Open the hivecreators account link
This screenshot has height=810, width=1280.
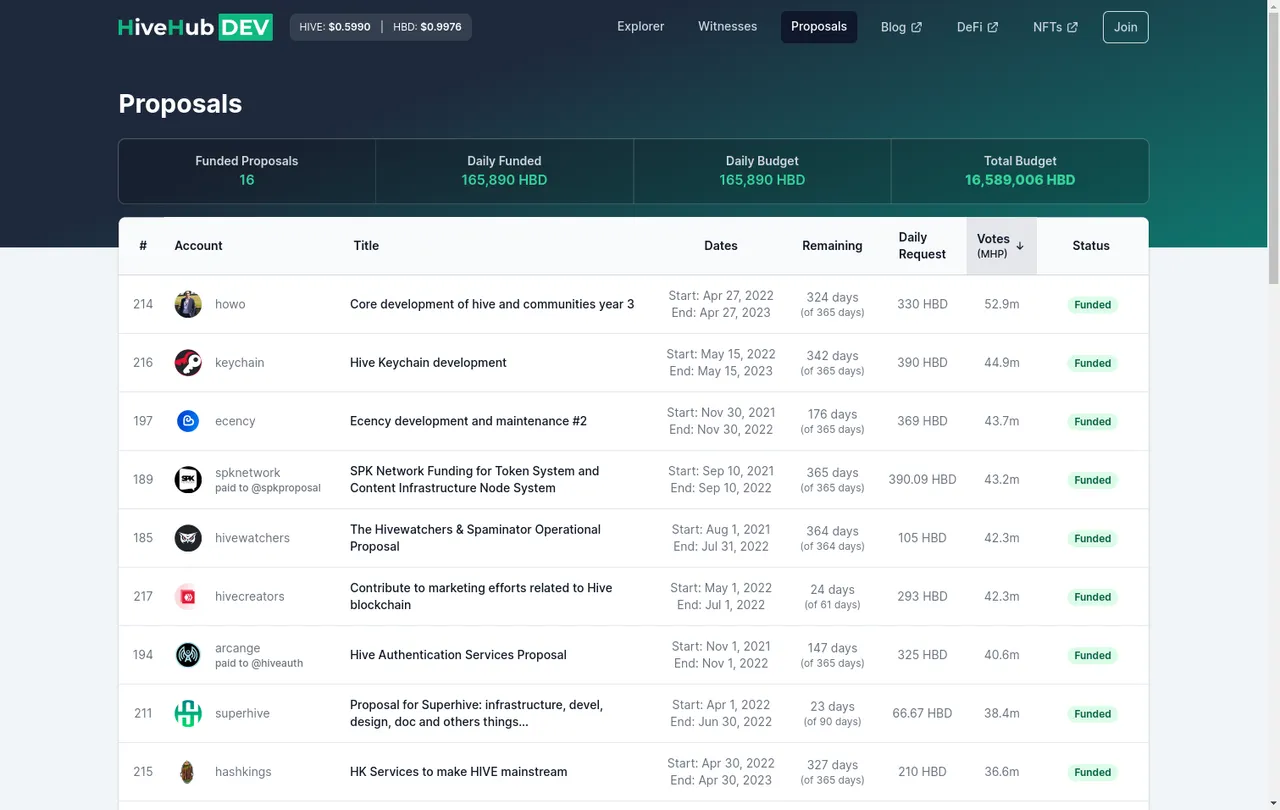250,597
